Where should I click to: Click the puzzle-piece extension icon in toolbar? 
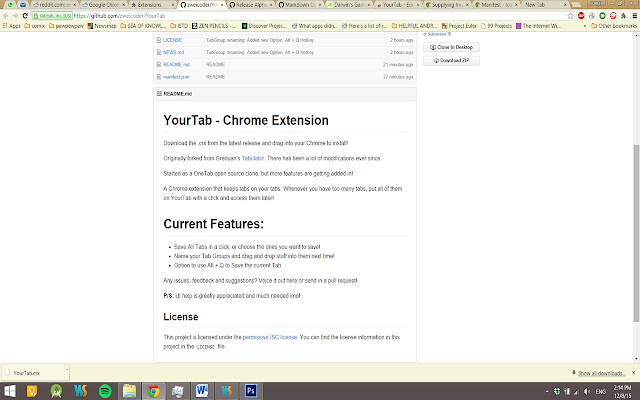click(624, 16)
